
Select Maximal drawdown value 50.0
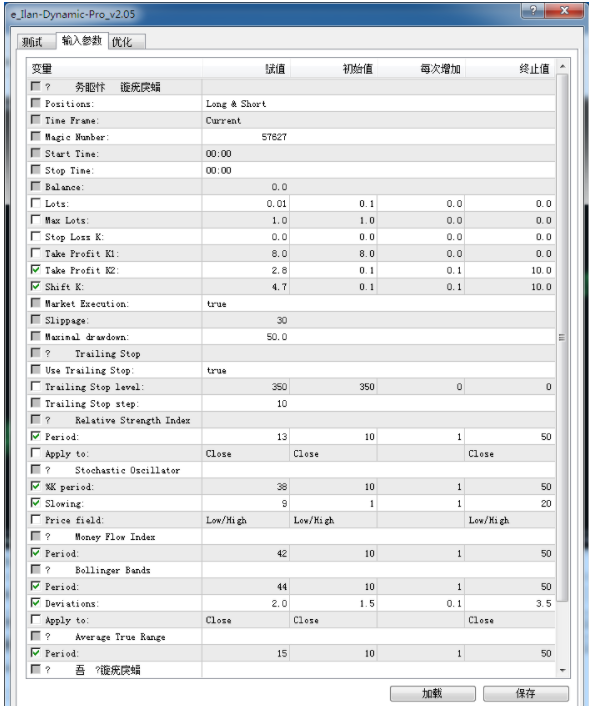click(277, 337)
